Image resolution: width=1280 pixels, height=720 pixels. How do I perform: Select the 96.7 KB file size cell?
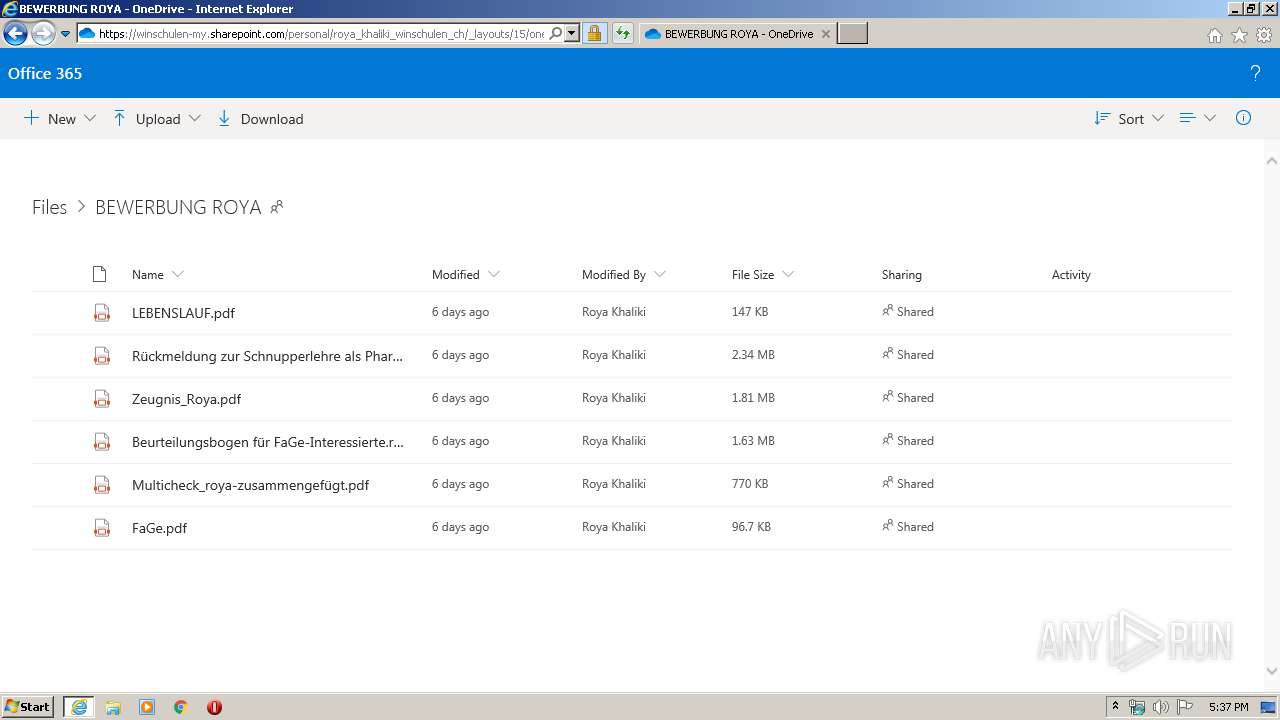[751, 527]
